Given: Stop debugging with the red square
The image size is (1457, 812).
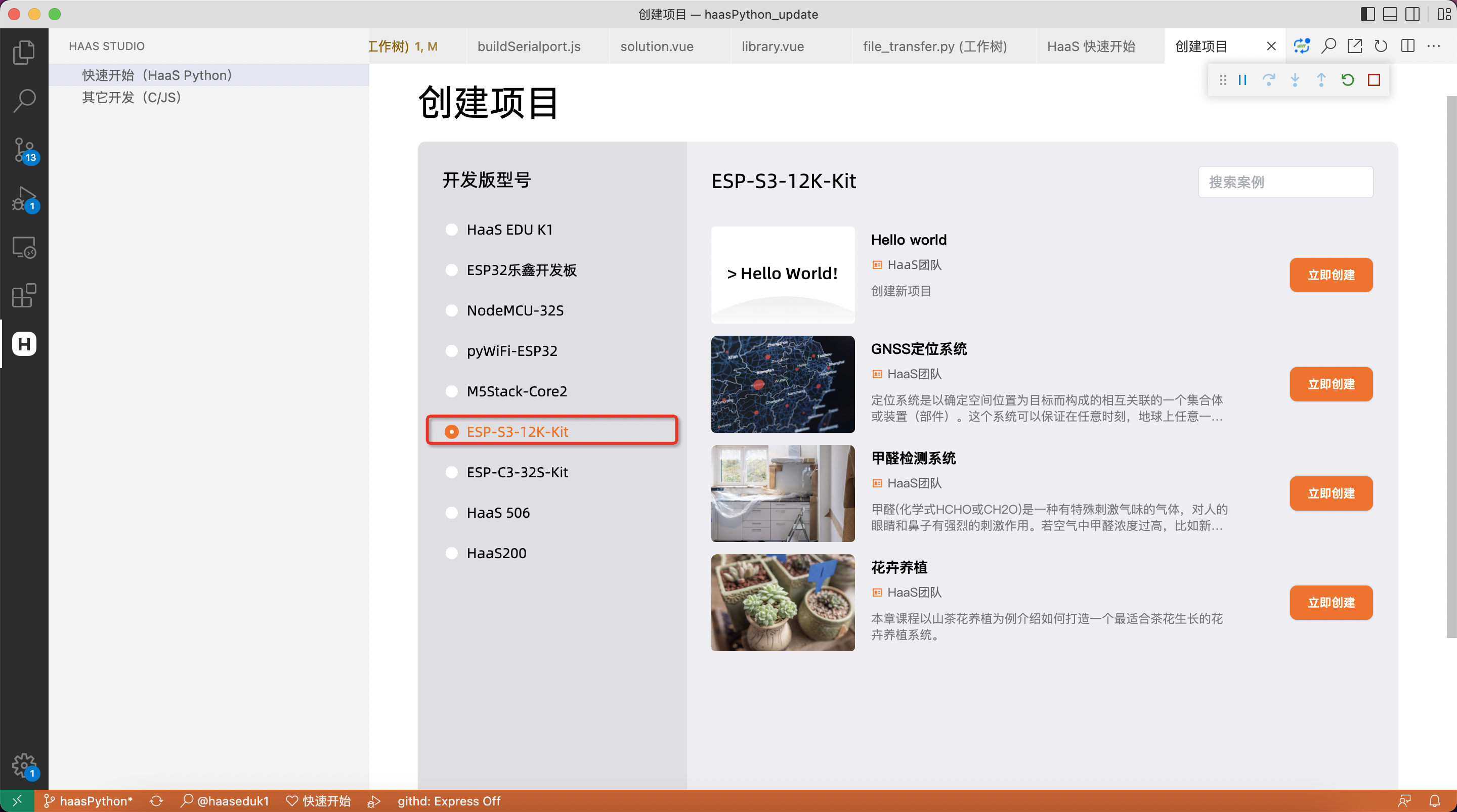Looking at the screenshot, I should pos(1375,80).
